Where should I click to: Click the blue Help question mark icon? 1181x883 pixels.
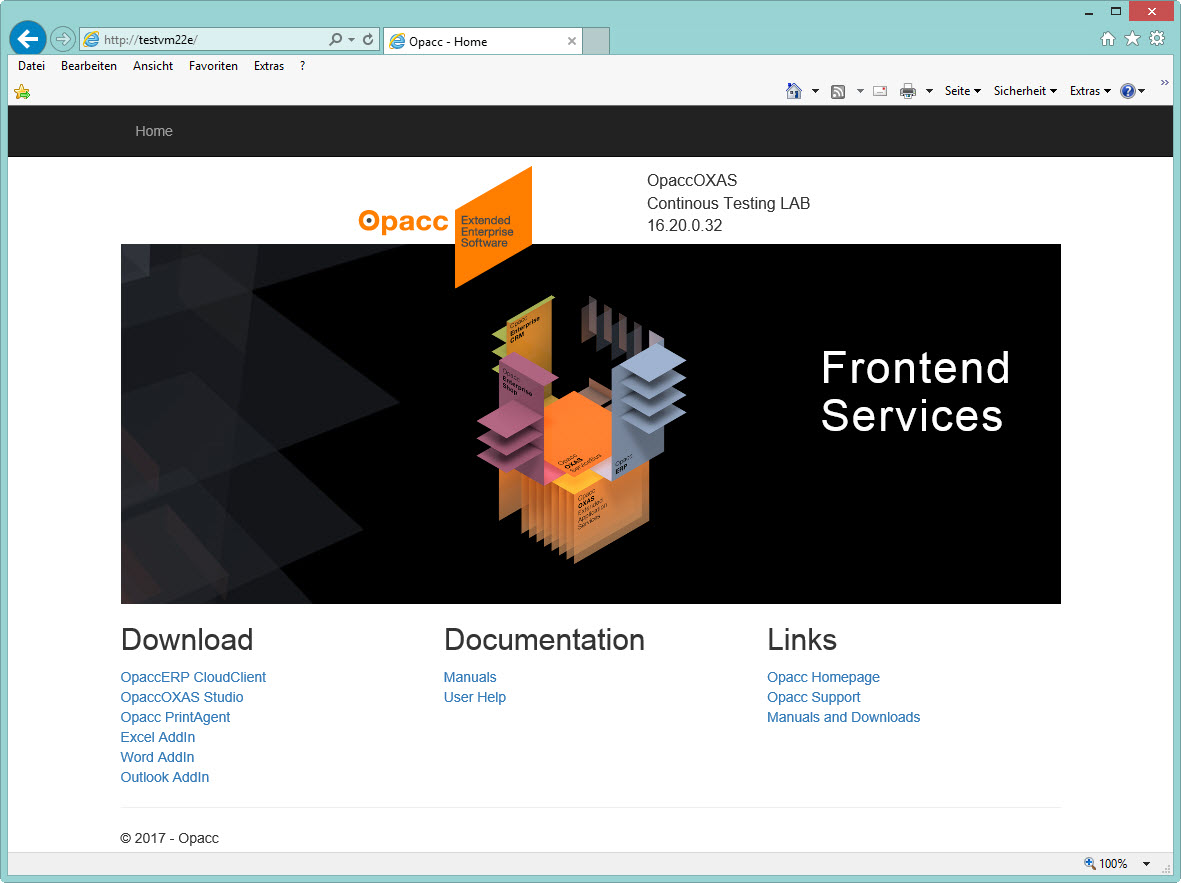pyautogui.click(x=1128, y=91)
